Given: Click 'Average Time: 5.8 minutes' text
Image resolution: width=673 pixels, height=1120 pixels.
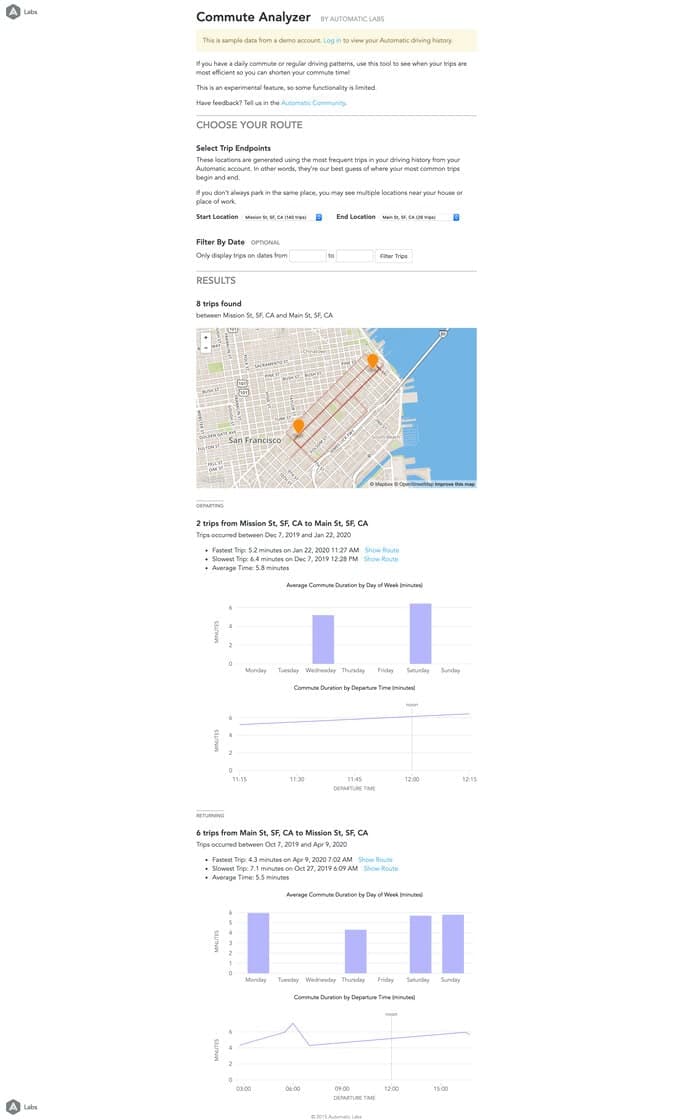Looking at the screenshot, I should tap(251, 568).
